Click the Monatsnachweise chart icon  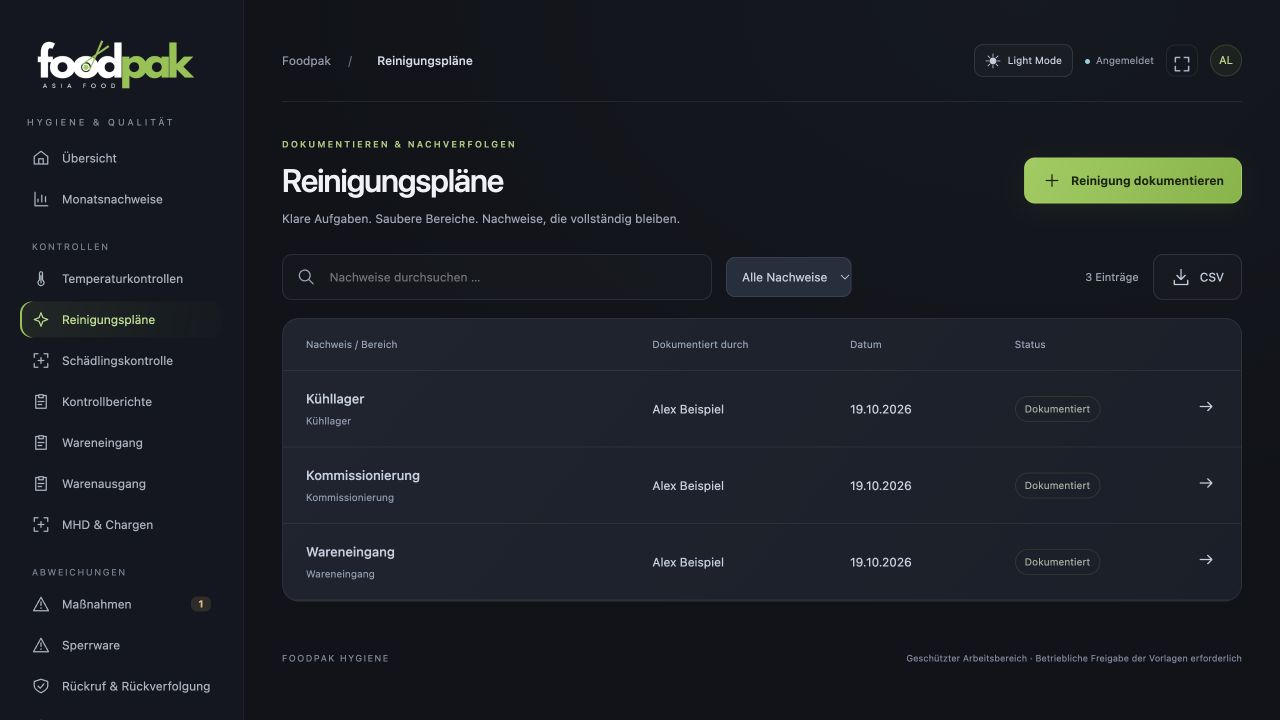(x=41, y=199)
